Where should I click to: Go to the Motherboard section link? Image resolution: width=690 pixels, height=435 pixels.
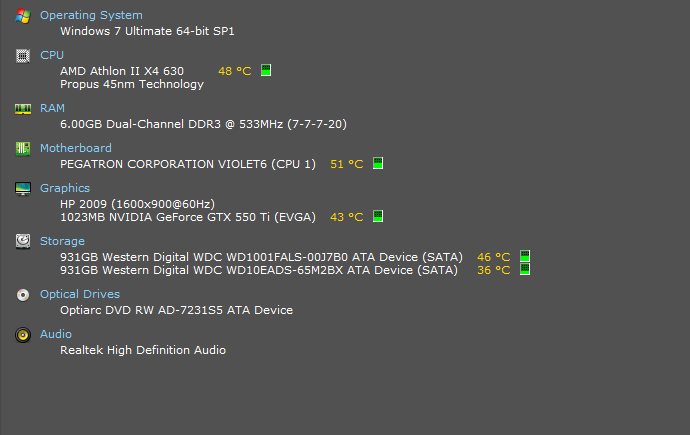(76, 148)
